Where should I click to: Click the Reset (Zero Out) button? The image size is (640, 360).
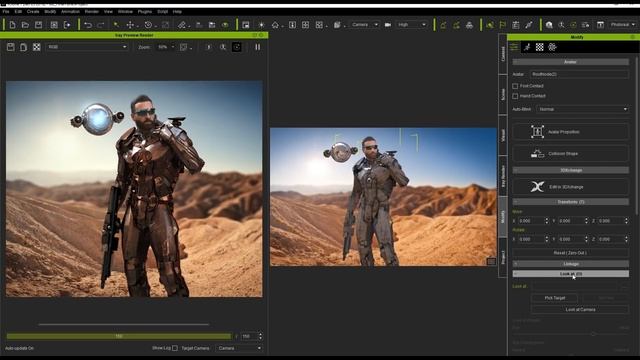tap(571, 253)
